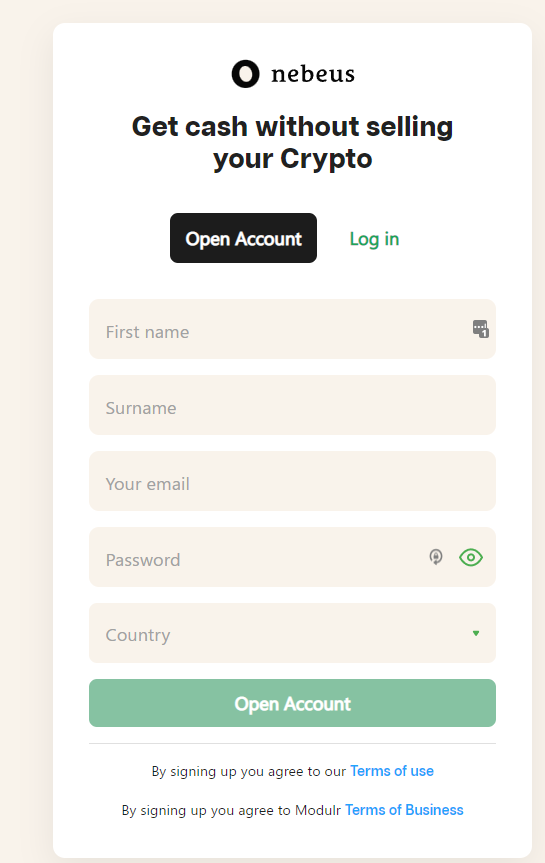Click the nebeus circular logo icon
The height and width of the screenshot is (863, 545).
(x=245, y=74)
